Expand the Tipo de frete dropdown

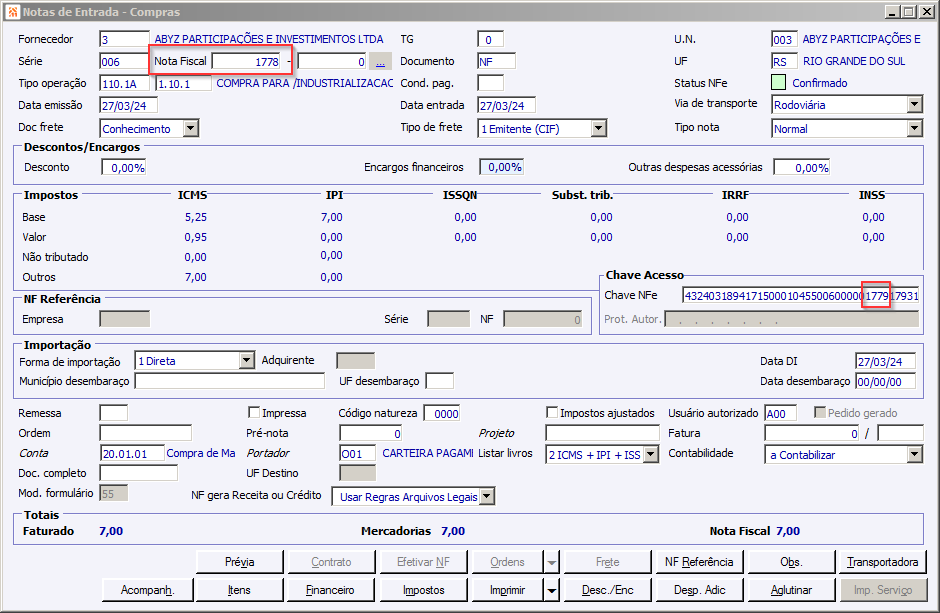click(598, 128)
